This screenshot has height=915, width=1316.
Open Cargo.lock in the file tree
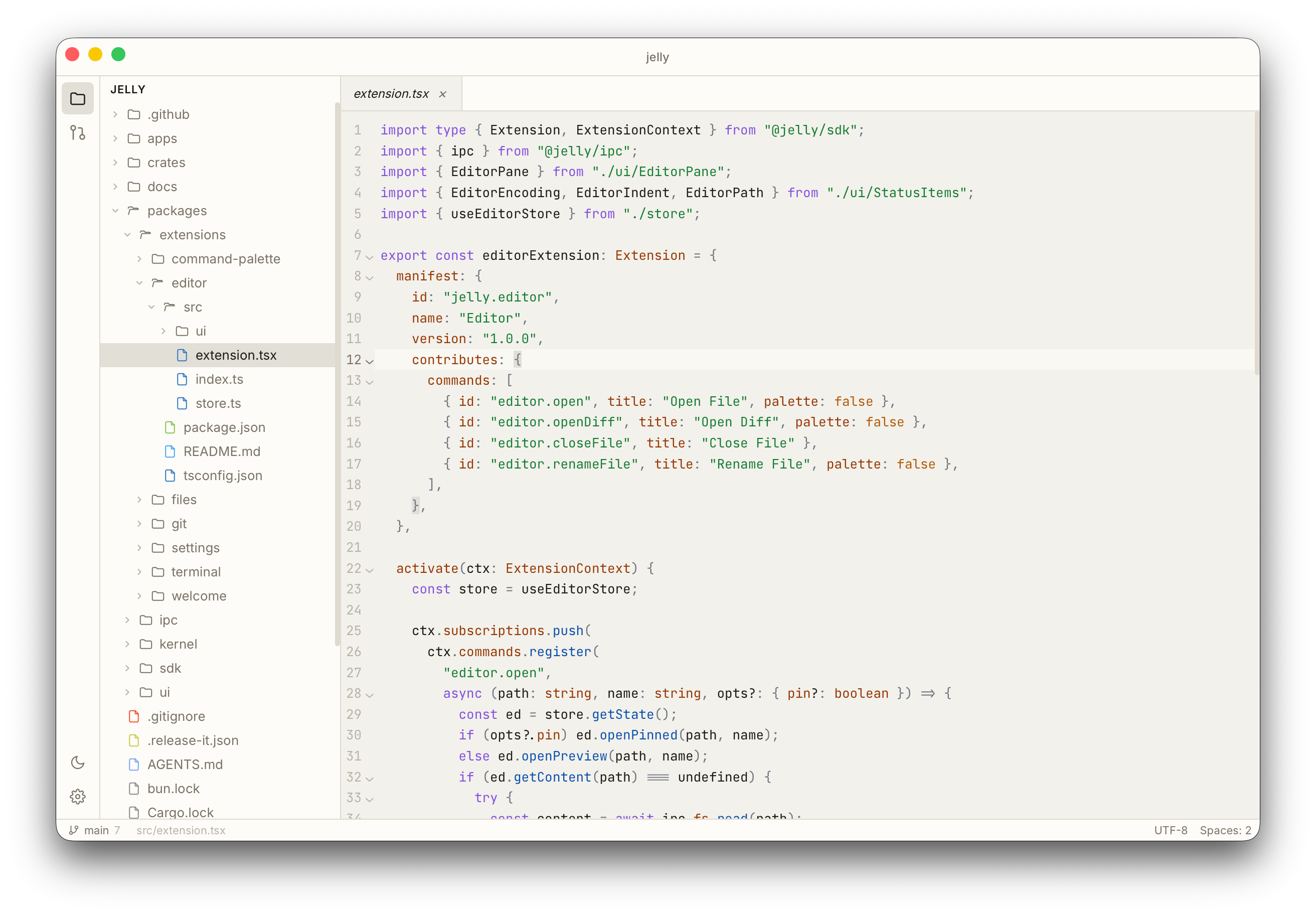point(218,811)
